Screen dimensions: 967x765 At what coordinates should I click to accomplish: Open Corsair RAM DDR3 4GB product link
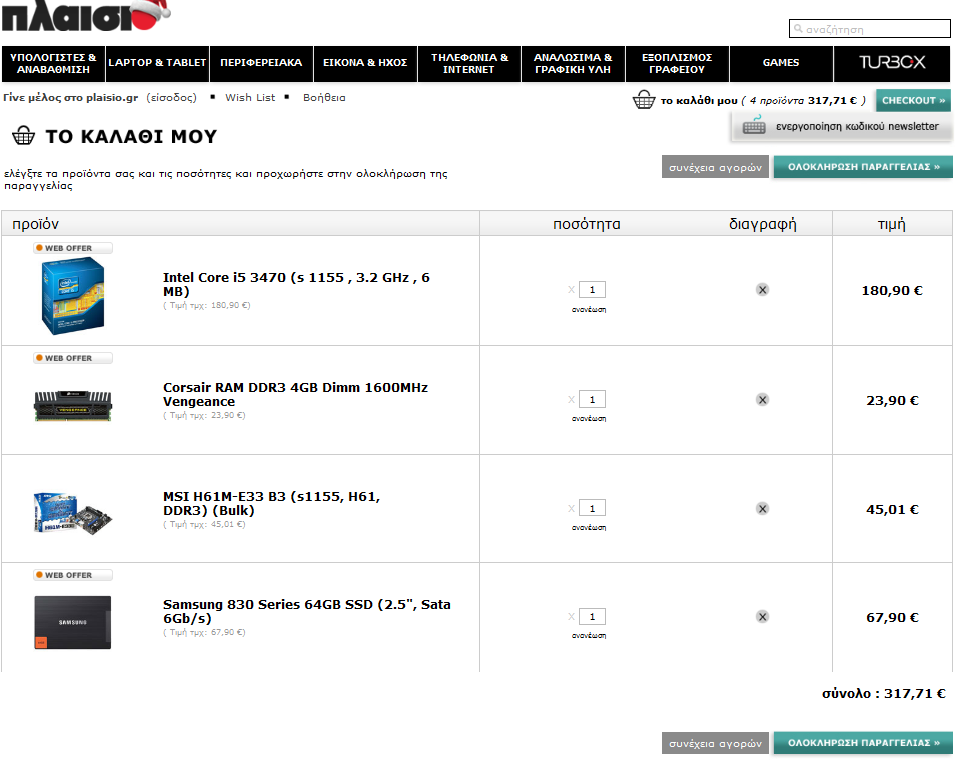(x=295, y=394)
